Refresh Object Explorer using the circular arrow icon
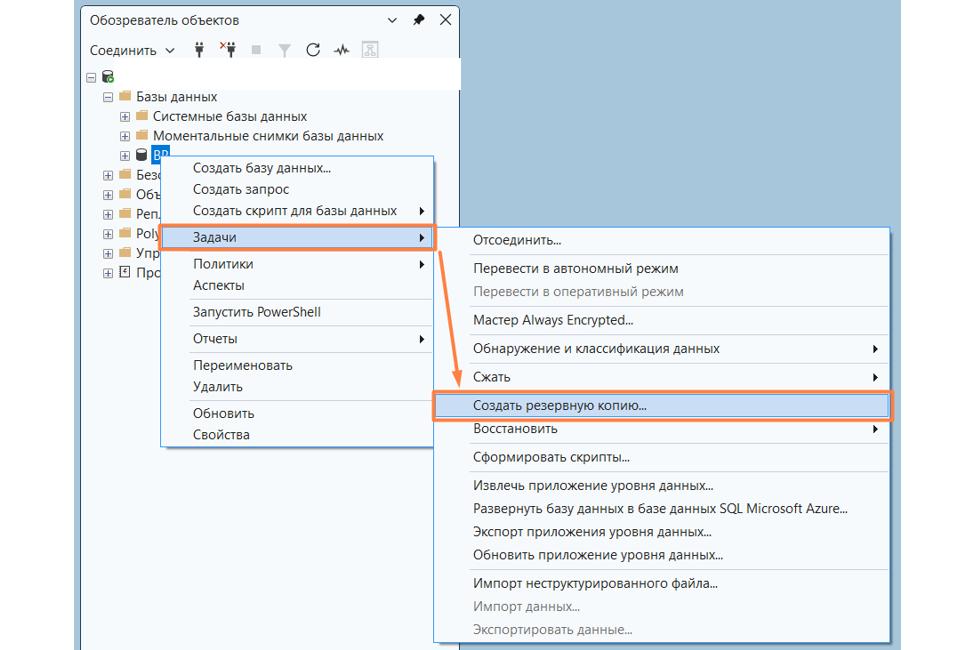975x650 pixels. click(313, 50)
